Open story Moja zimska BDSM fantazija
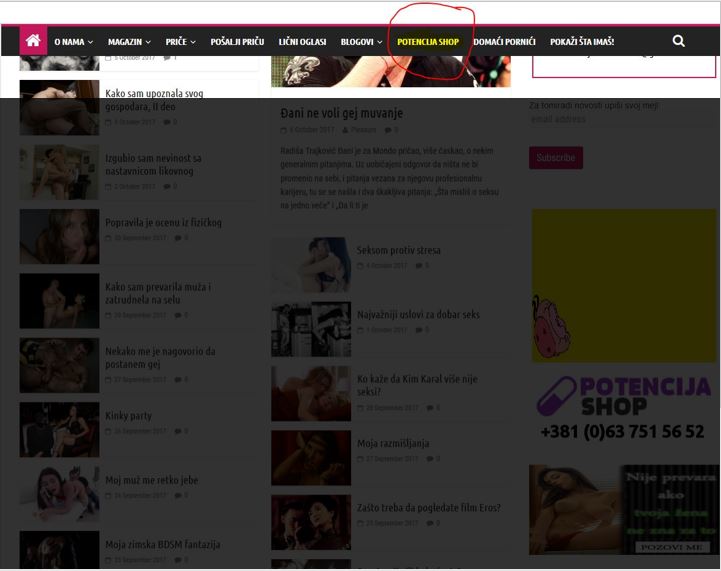Image resolution: width=721 pixels, height=571 pixels. (x=162, y=544)
